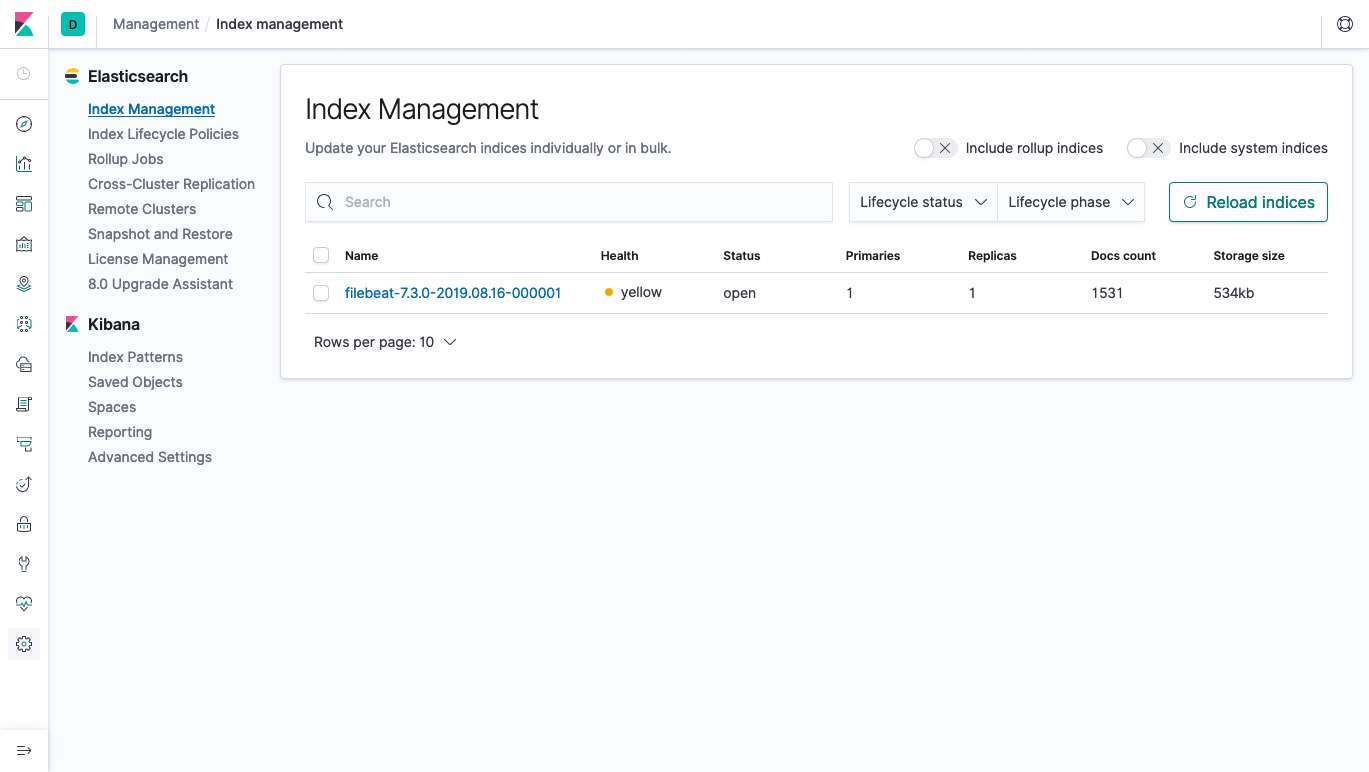The image size is (1369, 772).
Task: Click Reload indices
Action: coord(1247,202)
